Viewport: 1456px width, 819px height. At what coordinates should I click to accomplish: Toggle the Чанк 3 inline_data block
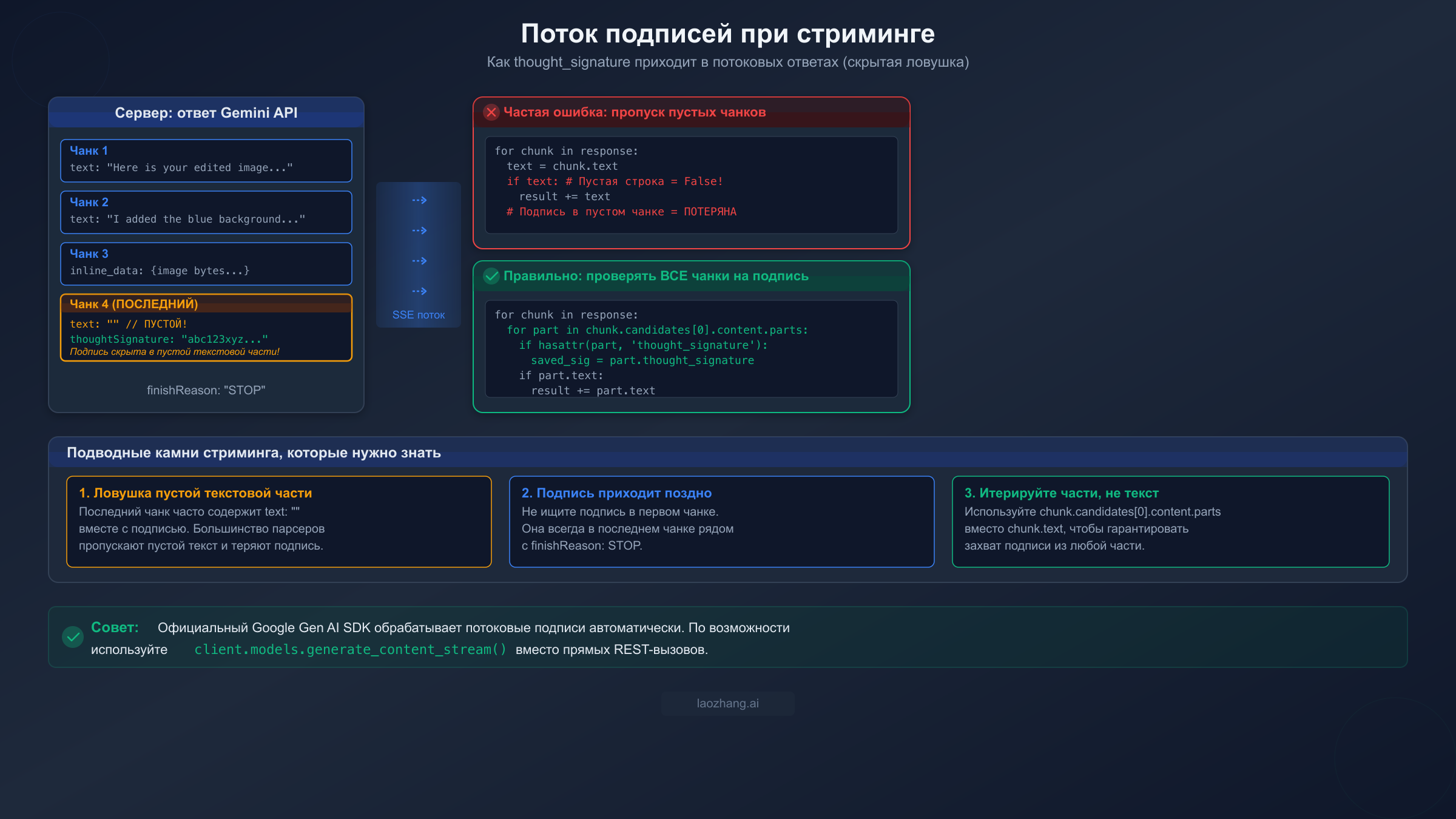click(206, 263)
